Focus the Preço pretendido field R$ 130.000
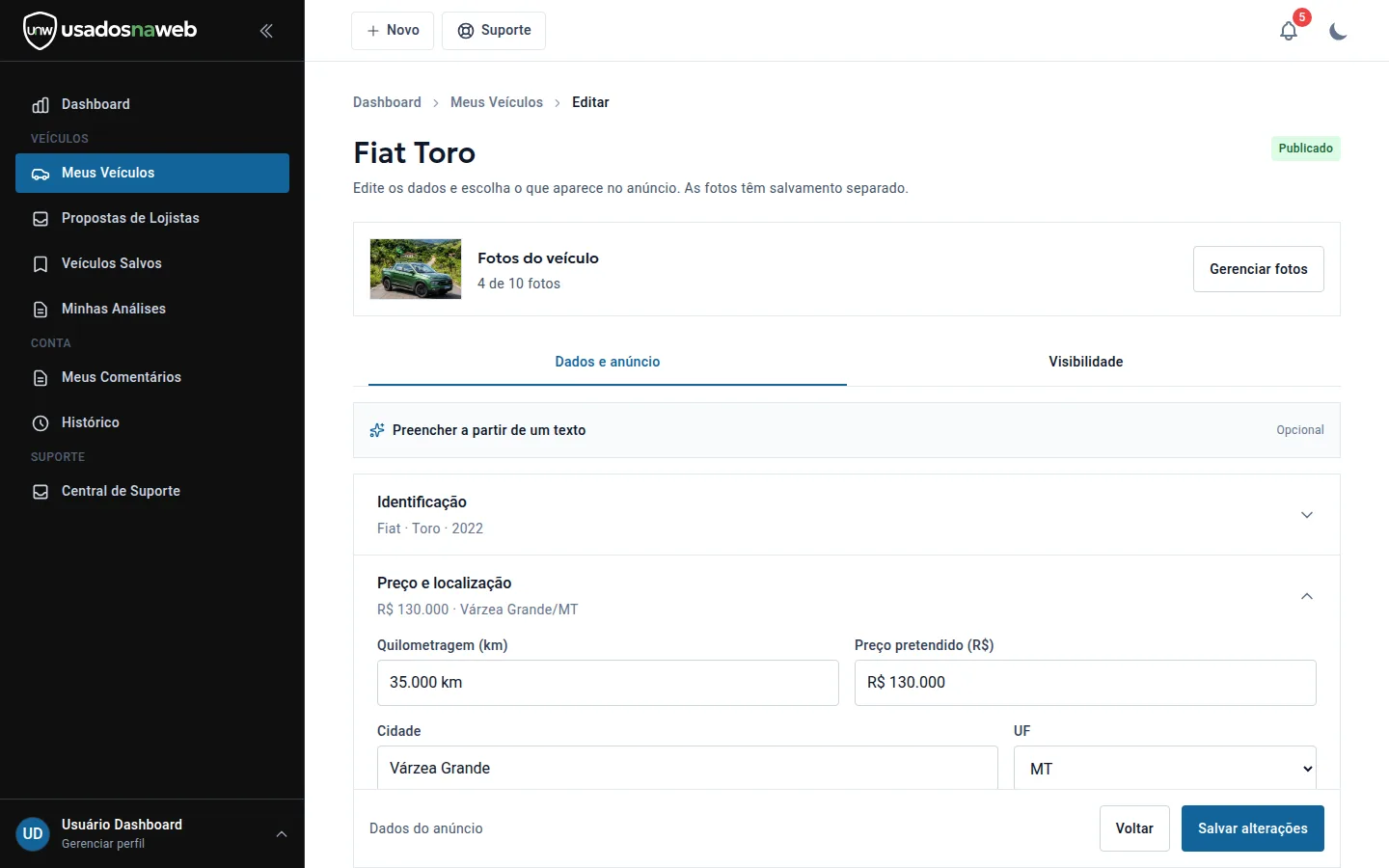The image size is (1389, 868). pyautogui.click(x=1085, y=683)
